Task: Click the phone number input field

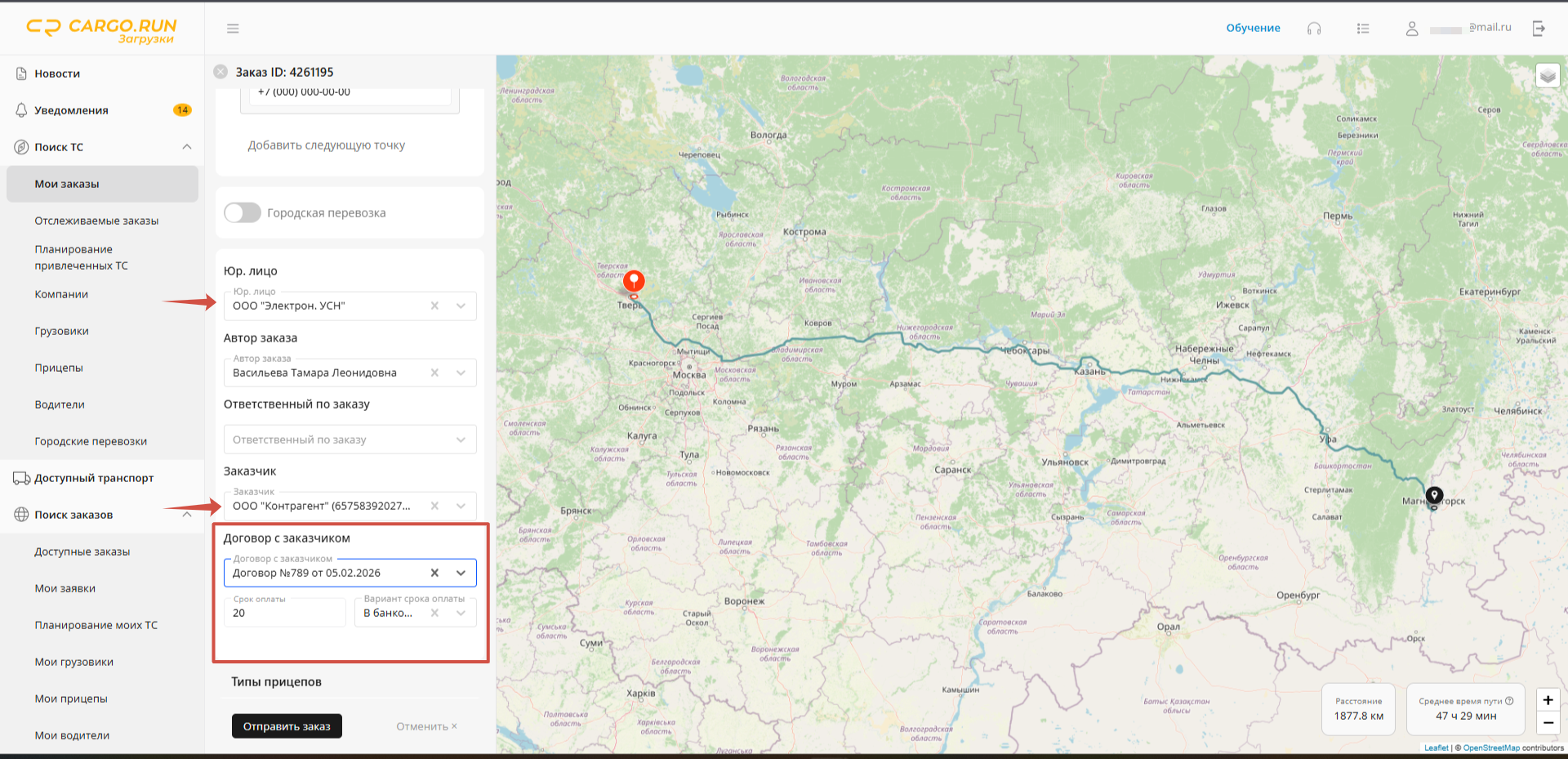Action: (x=350, y=95)
